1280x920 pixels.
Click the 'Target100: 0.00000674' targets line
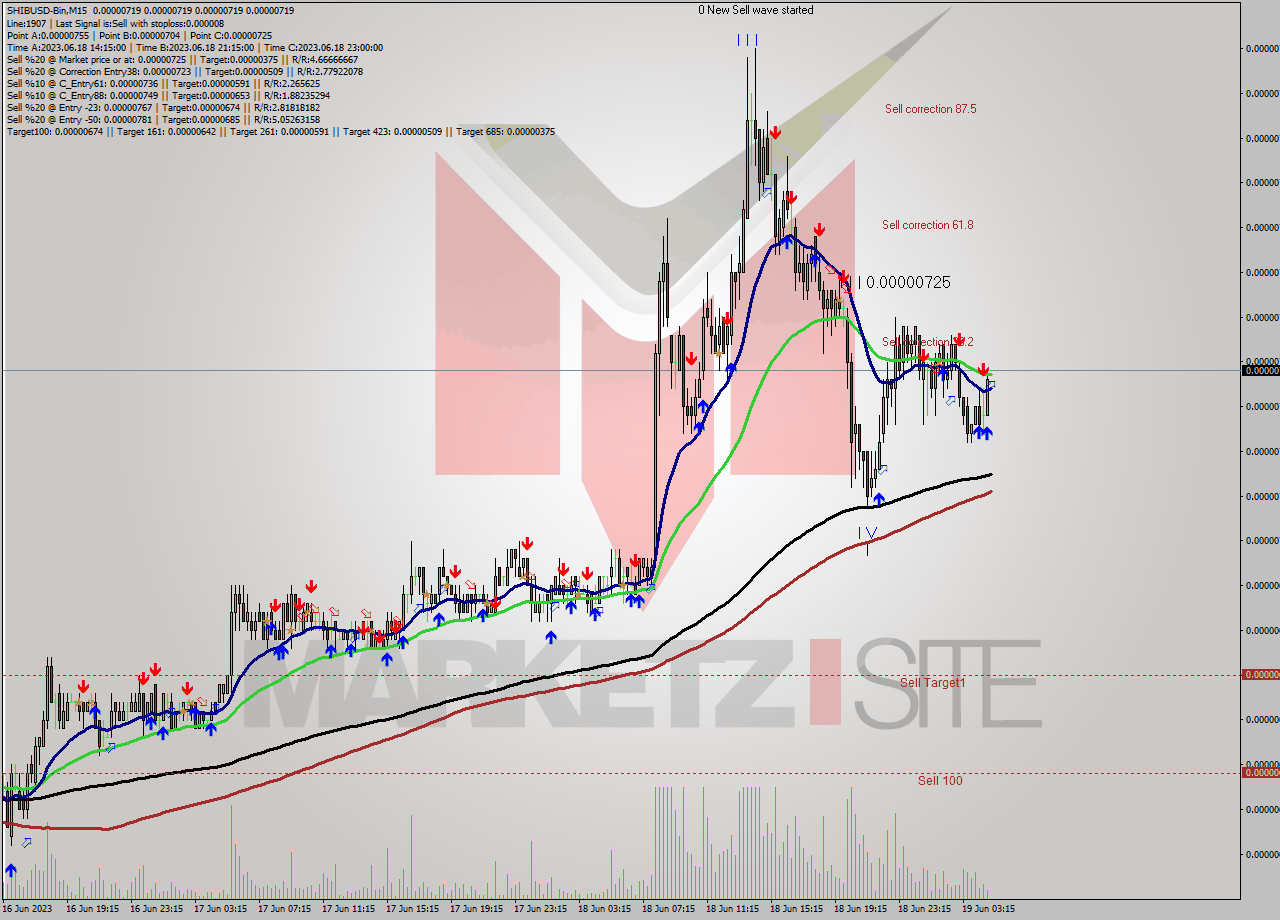pyautogui.click(x=280, y=131)
